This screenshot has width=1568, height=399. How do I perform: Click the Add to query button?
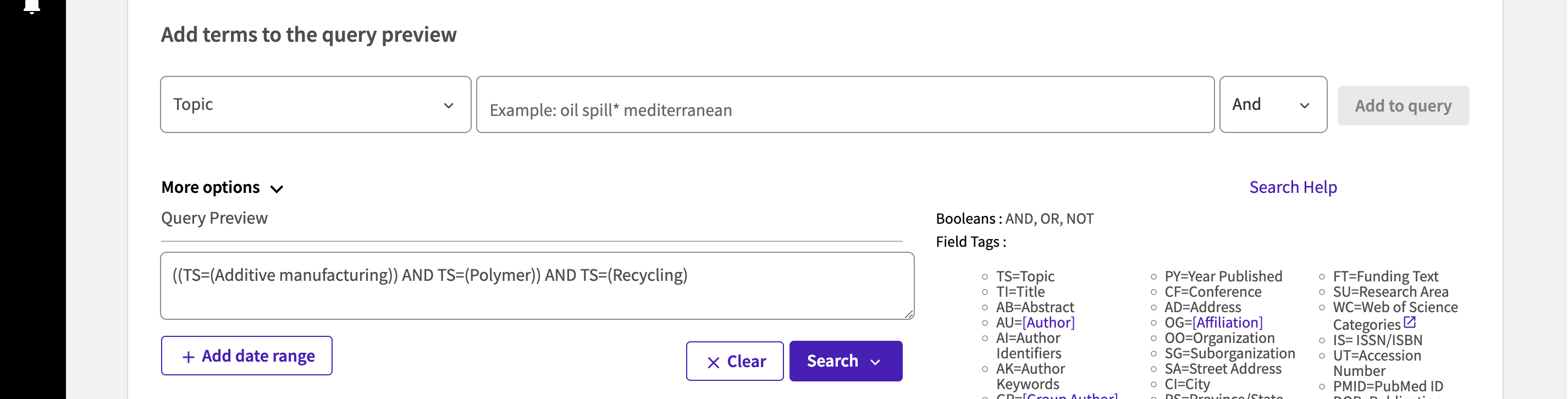pos(1403,106)
